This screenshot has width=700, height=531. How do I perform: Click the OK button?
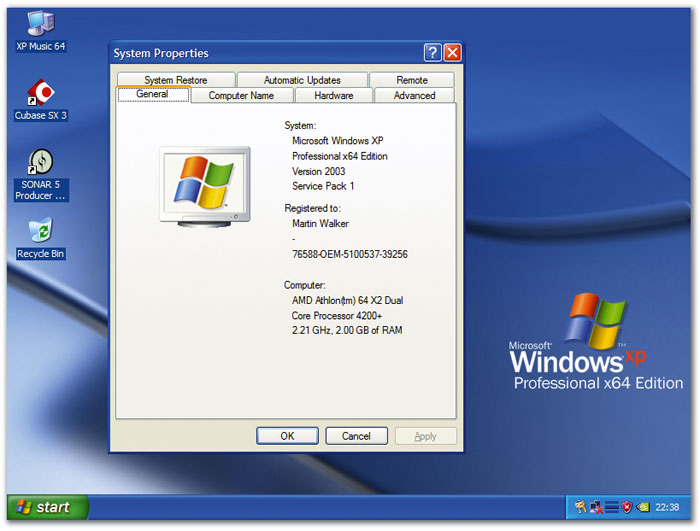coord(288,436)
